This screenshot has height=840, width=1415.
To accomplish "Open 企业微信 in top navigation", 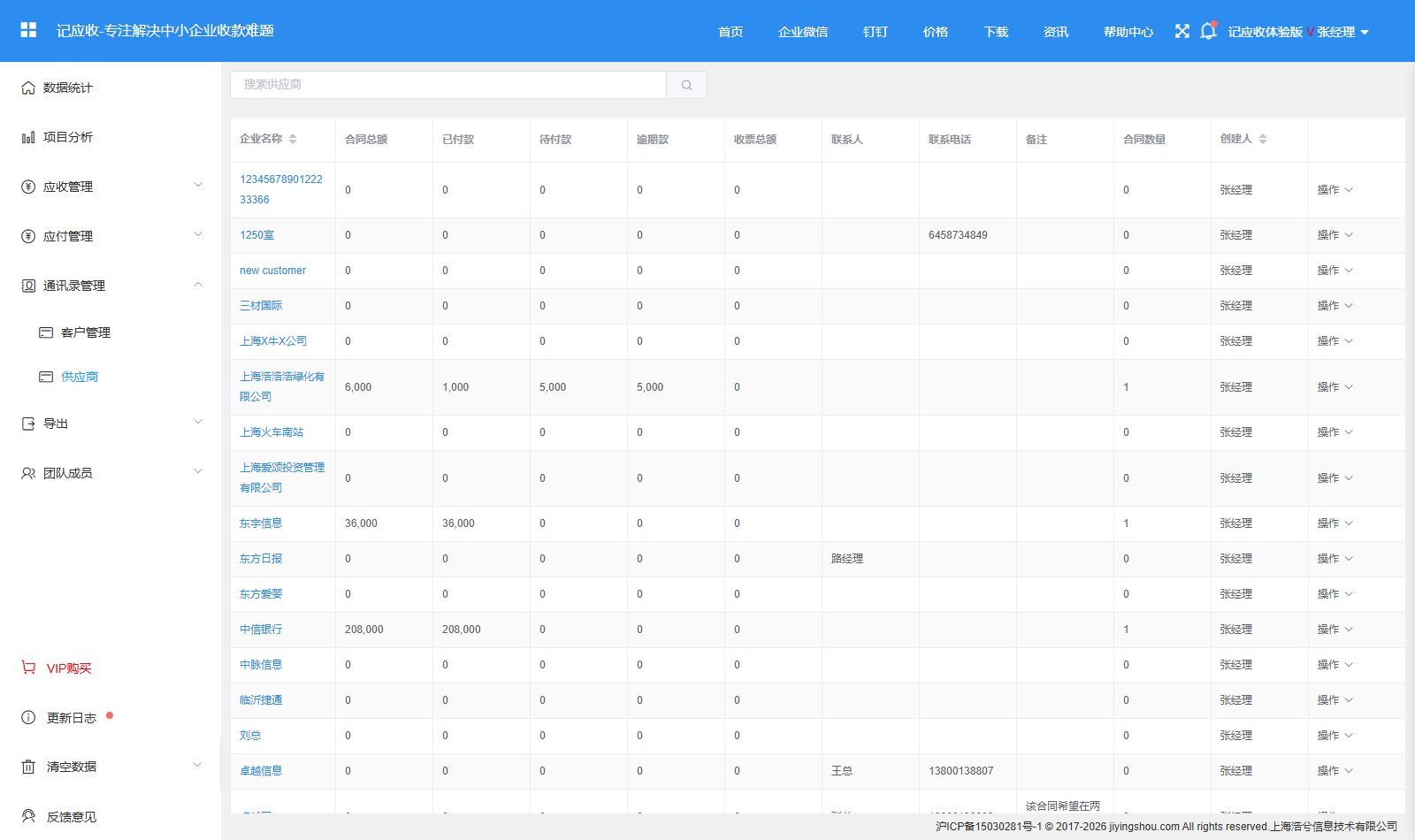I will (803, 32).
